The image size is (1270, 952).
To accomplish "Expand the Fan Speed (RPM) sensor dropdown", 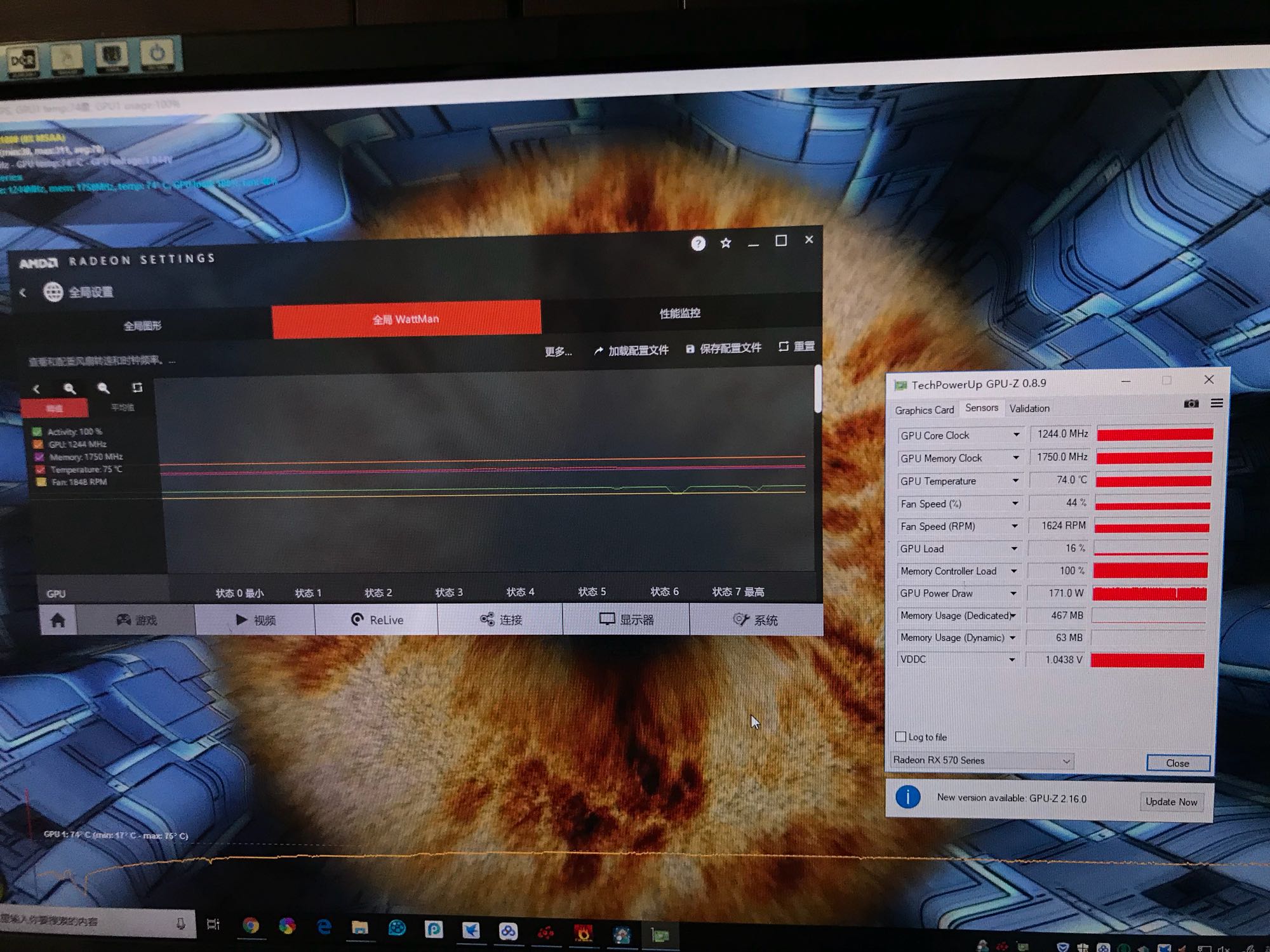I will pyautogui.click(x=1015, y=526).
